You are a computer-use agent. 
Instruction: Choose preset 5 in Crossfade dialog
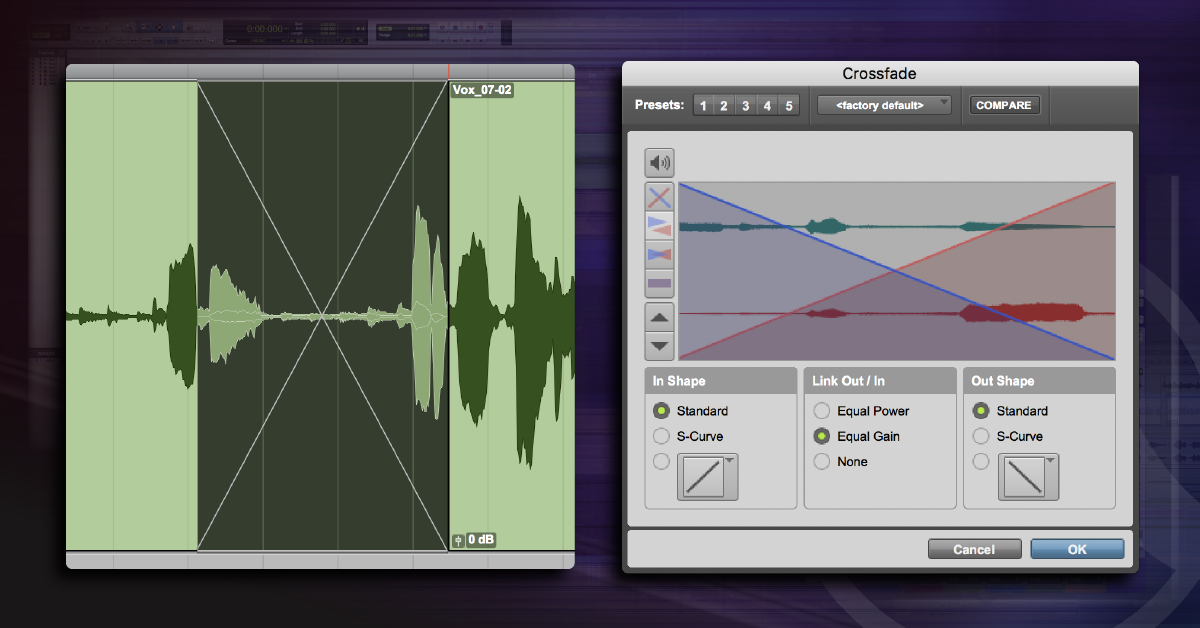pos(788,105)
